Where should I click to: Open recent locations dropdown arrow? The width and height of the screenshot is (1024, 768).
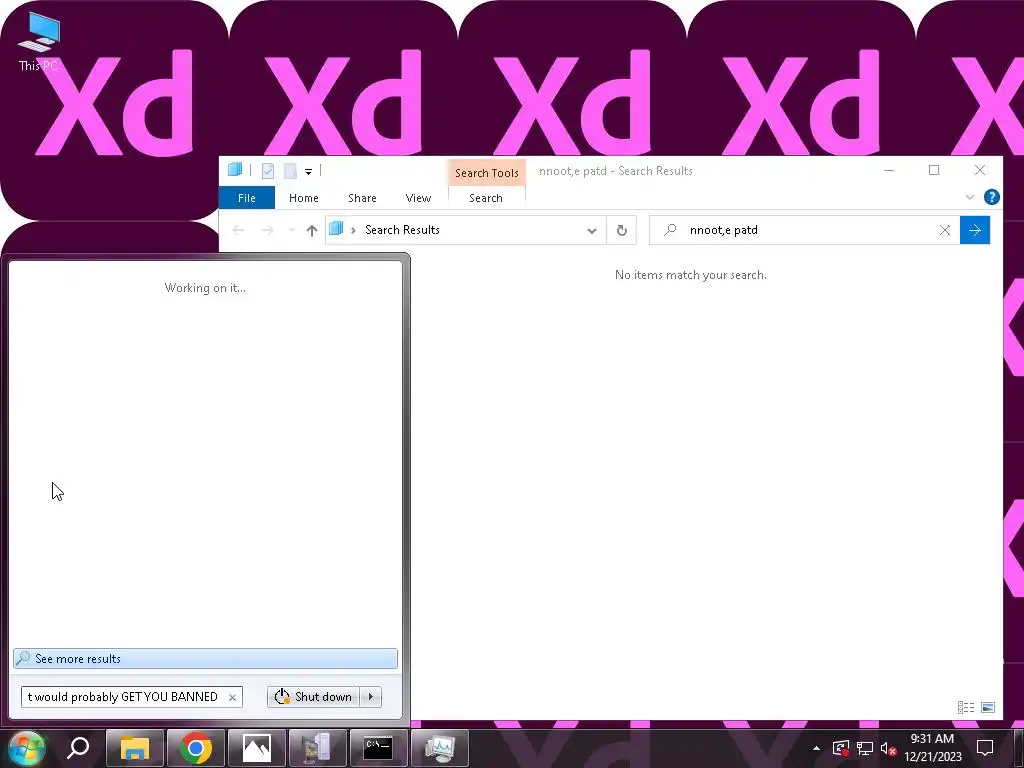(x=291, y=230)
